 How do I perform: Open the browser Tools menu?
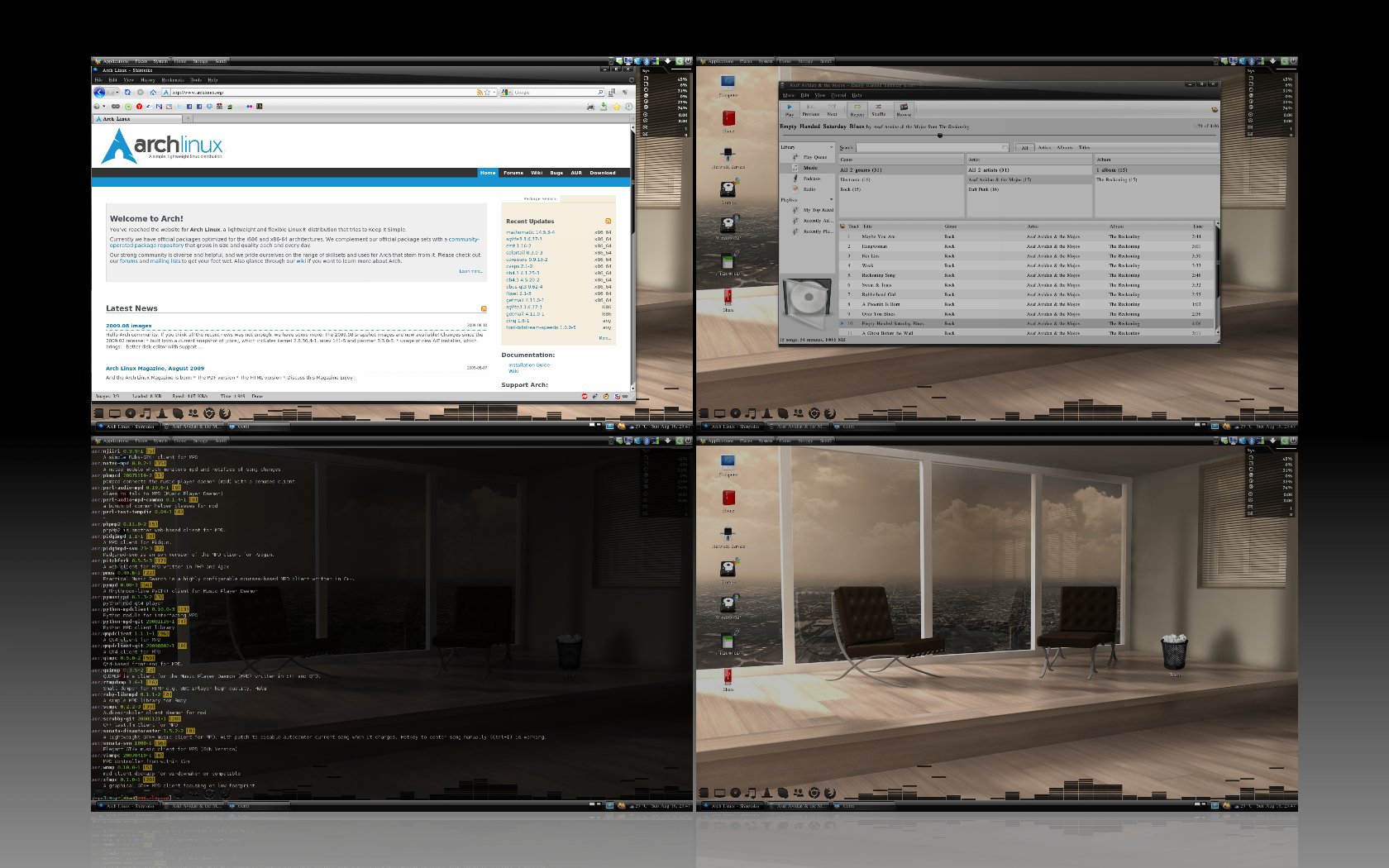[196, 80]
